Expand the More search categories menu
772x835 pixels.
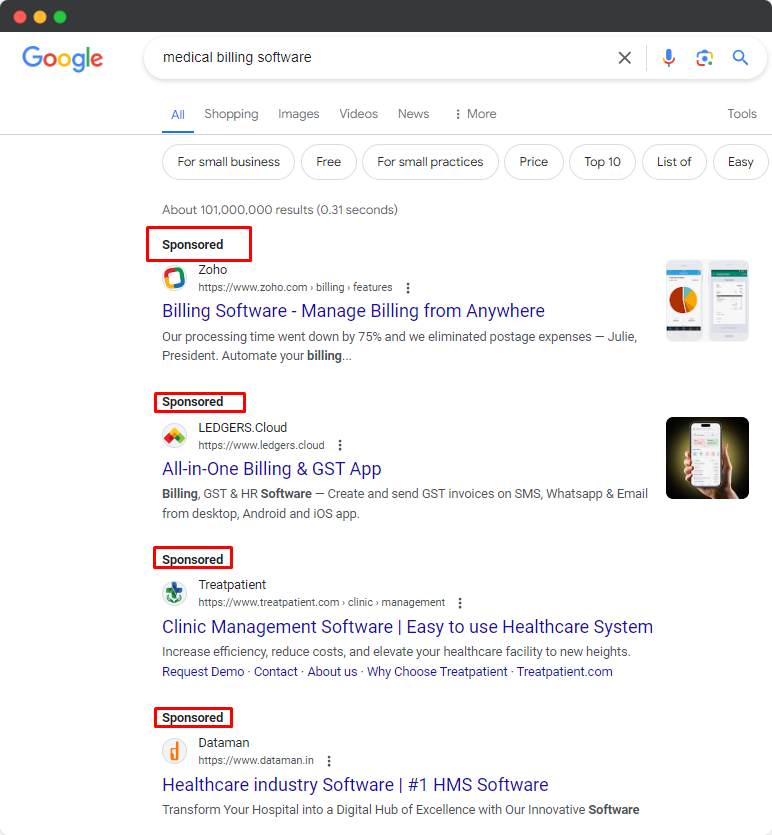(475, 114)
